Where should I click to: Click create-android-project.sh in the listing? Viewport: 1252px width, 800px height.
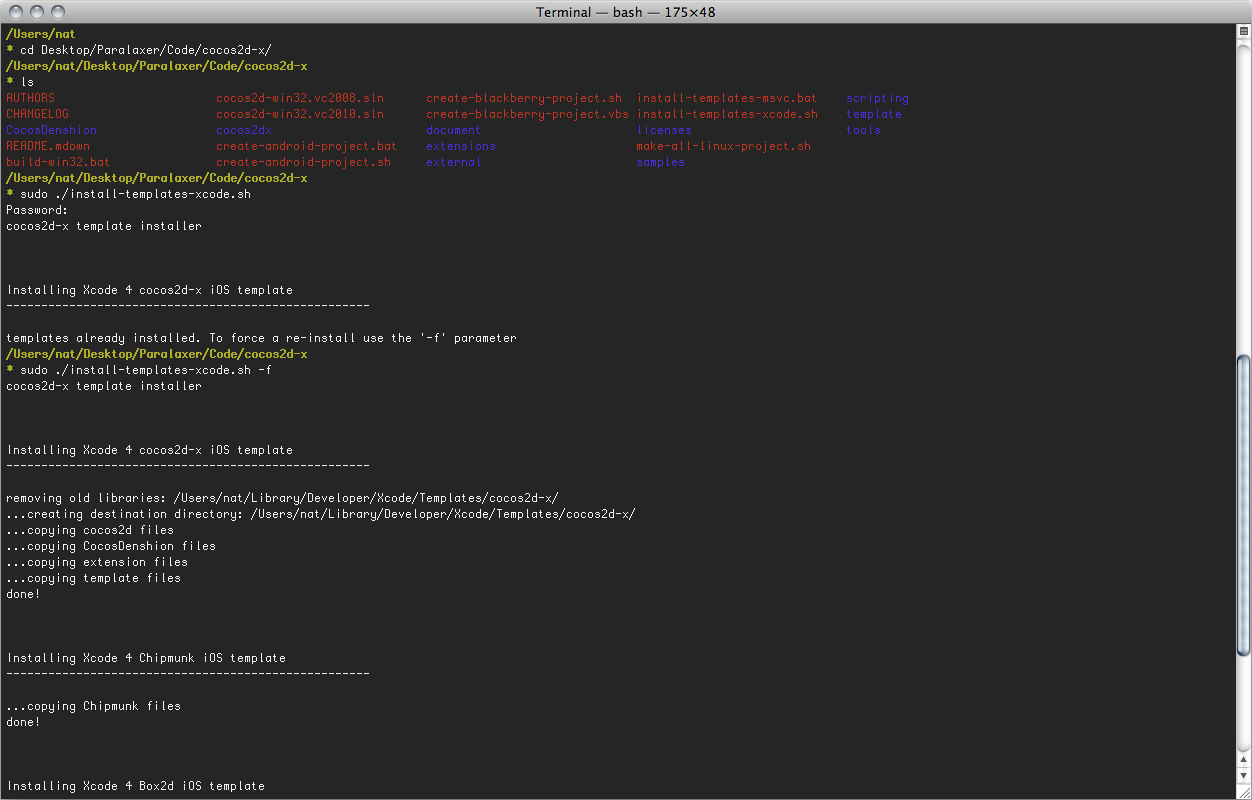[304, 162]
